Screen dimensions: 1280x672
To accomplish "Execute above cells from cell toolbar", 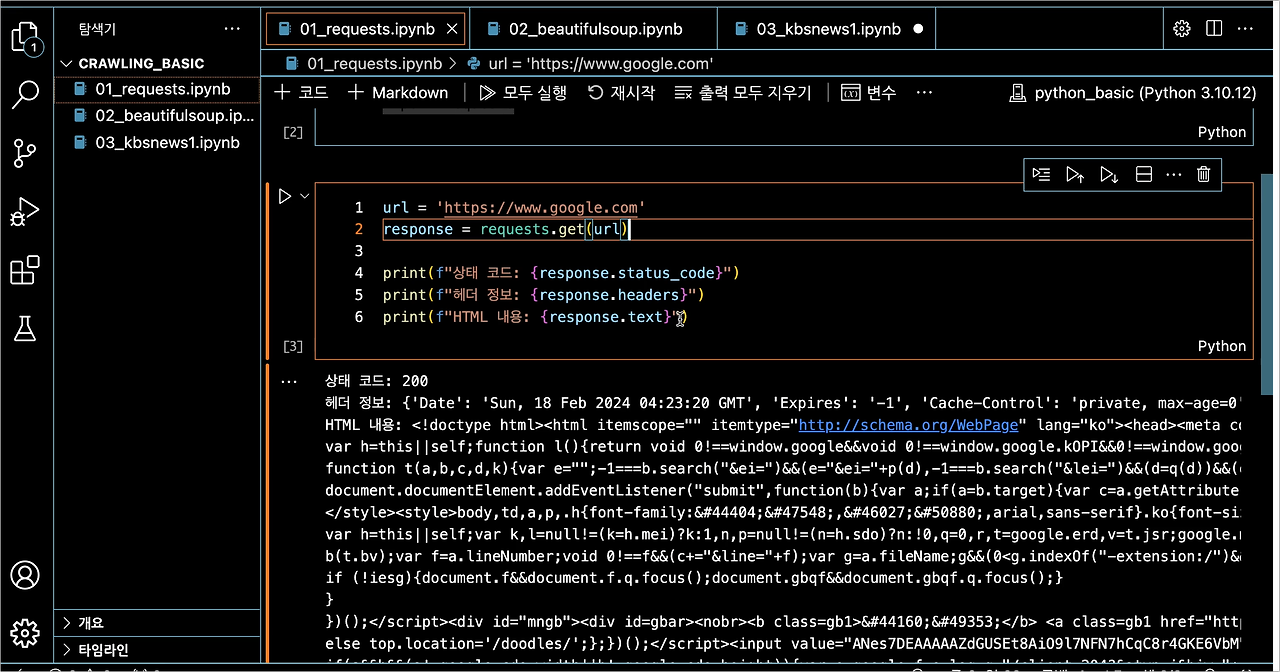I will (x=1075, y=175).
